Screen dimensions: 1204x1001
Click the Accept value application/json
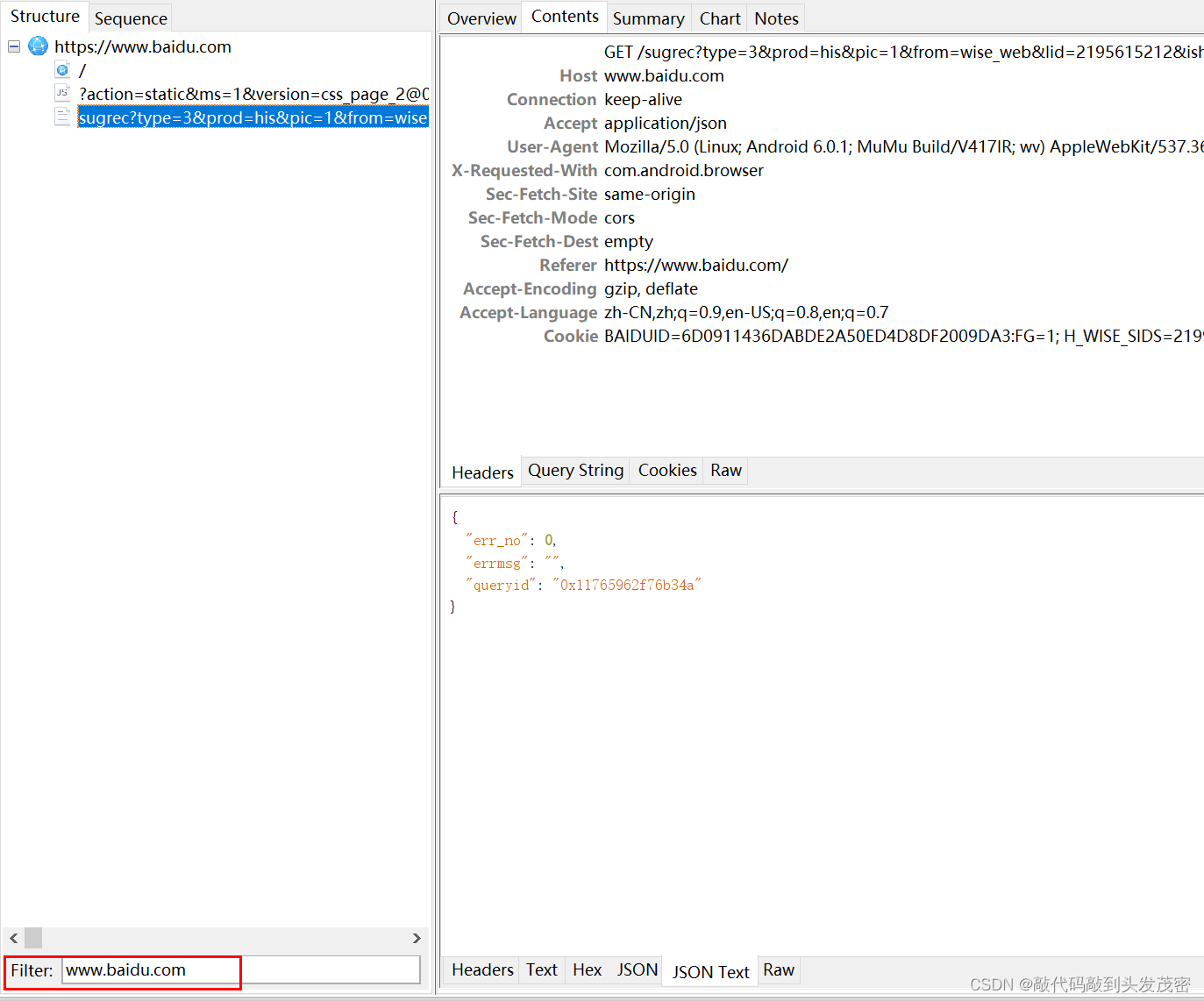[x=665, y=123]
